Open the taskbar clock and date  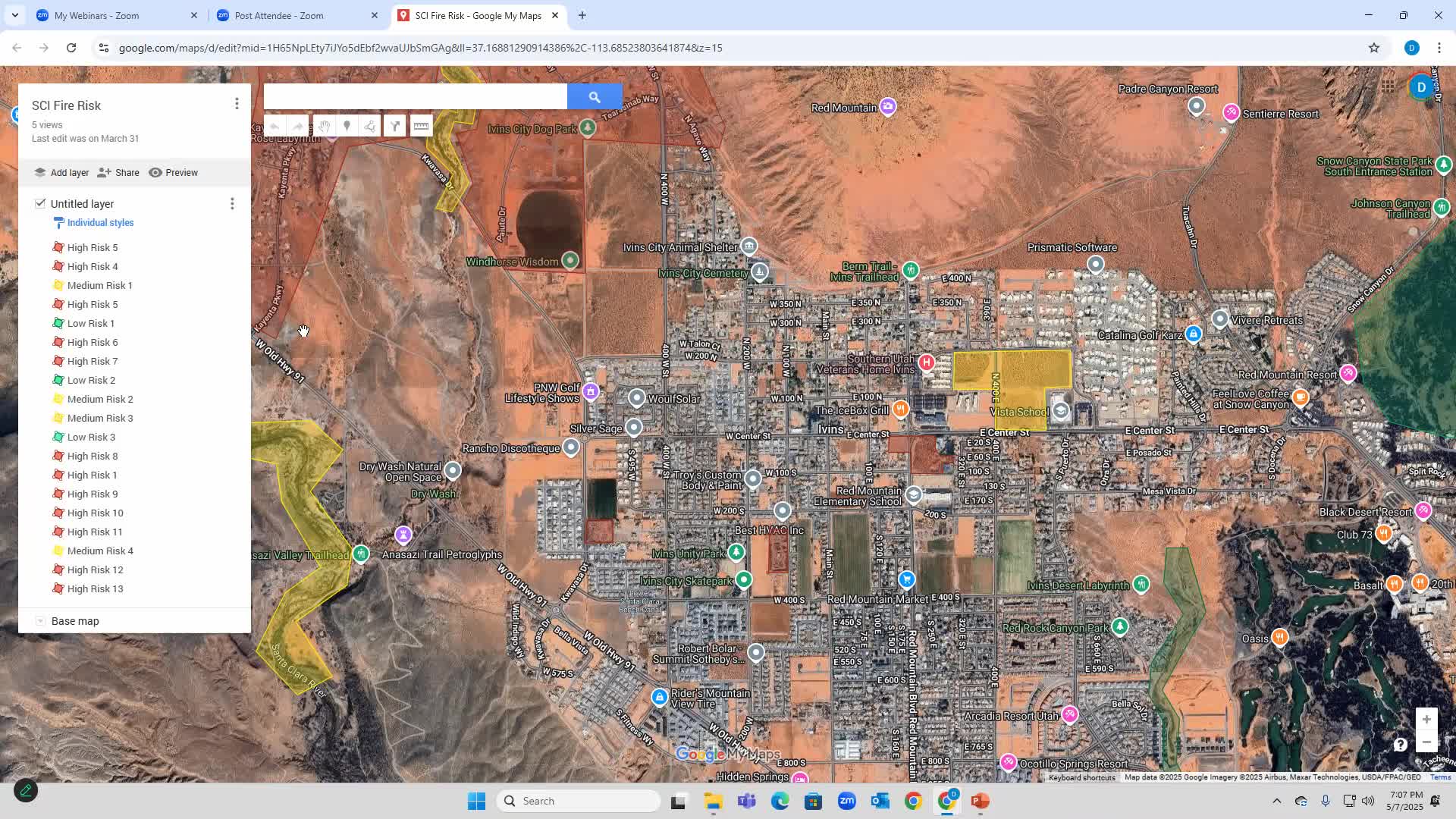tap(1406, 801)
